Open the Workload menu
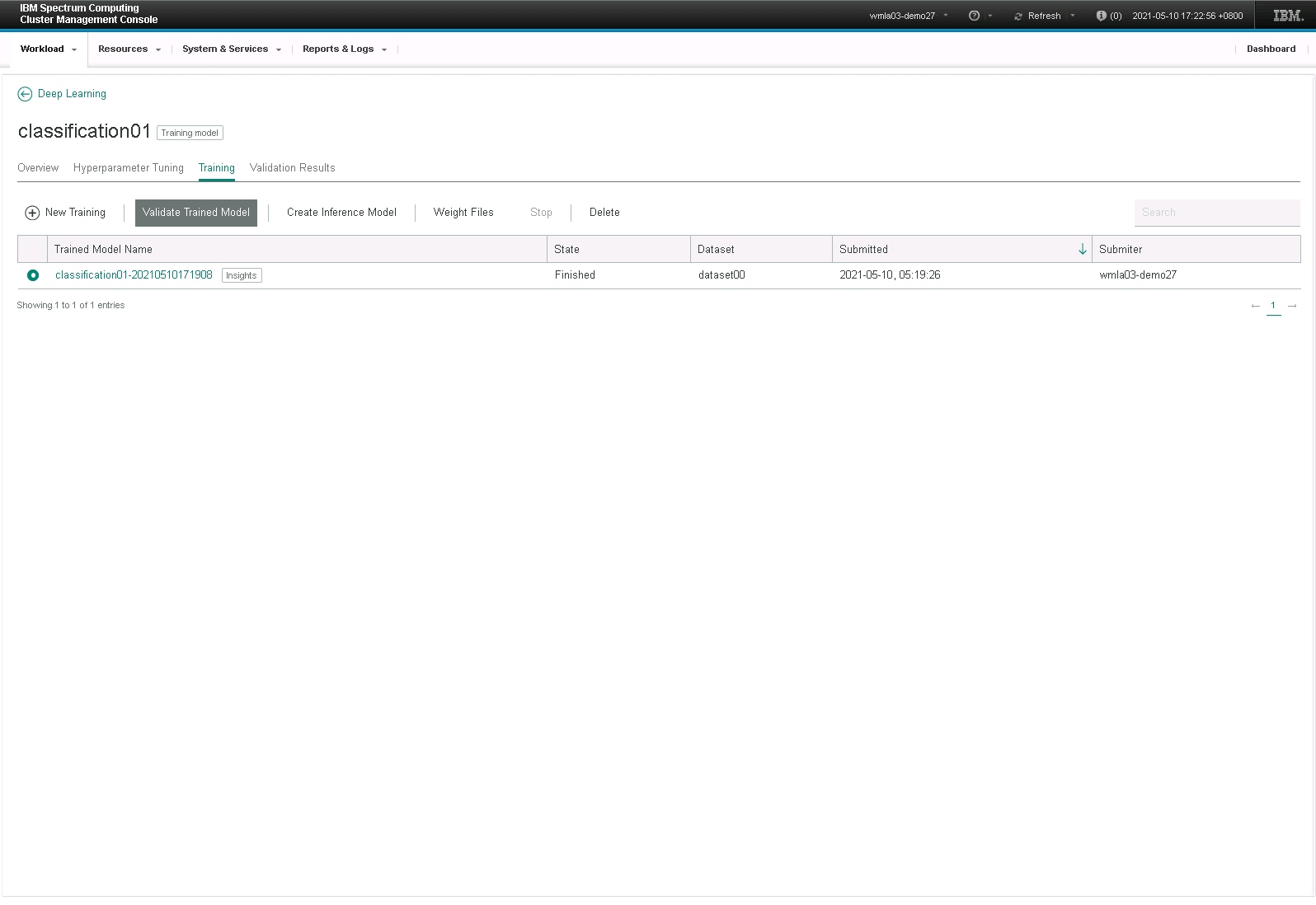The image size is (1316, 905). 48,49
